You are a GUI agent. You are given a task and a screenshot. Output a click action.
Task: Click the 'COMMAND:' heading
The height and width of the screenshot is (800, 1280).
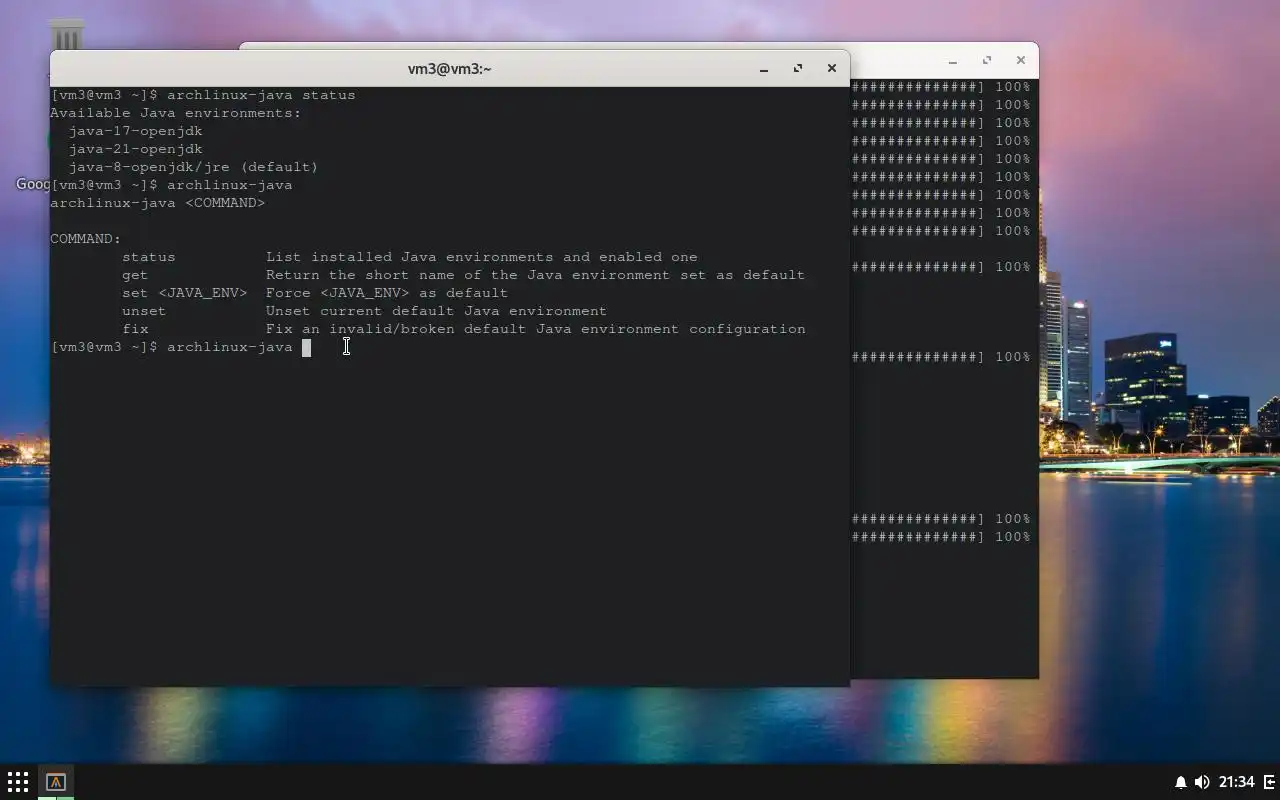click(x=85, y=239)
